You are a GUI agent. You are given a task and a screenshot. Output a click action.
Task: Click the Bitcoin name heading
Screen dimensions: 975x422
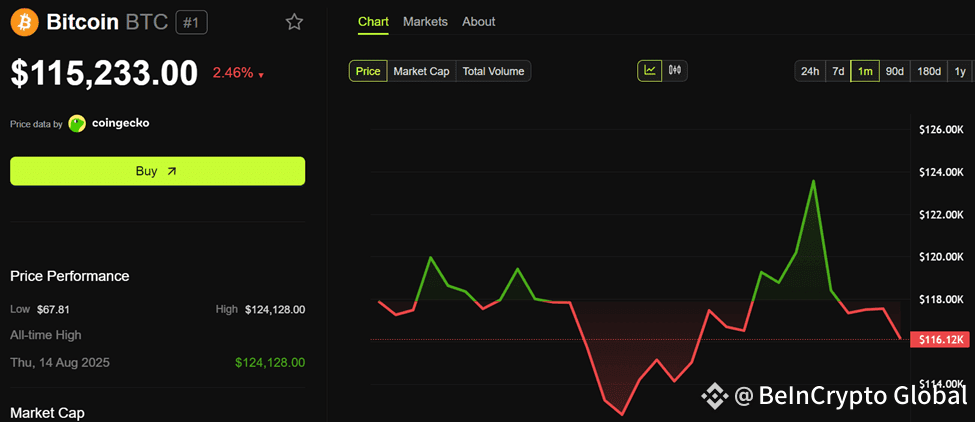pyautogui.click(x=82, y=23)
